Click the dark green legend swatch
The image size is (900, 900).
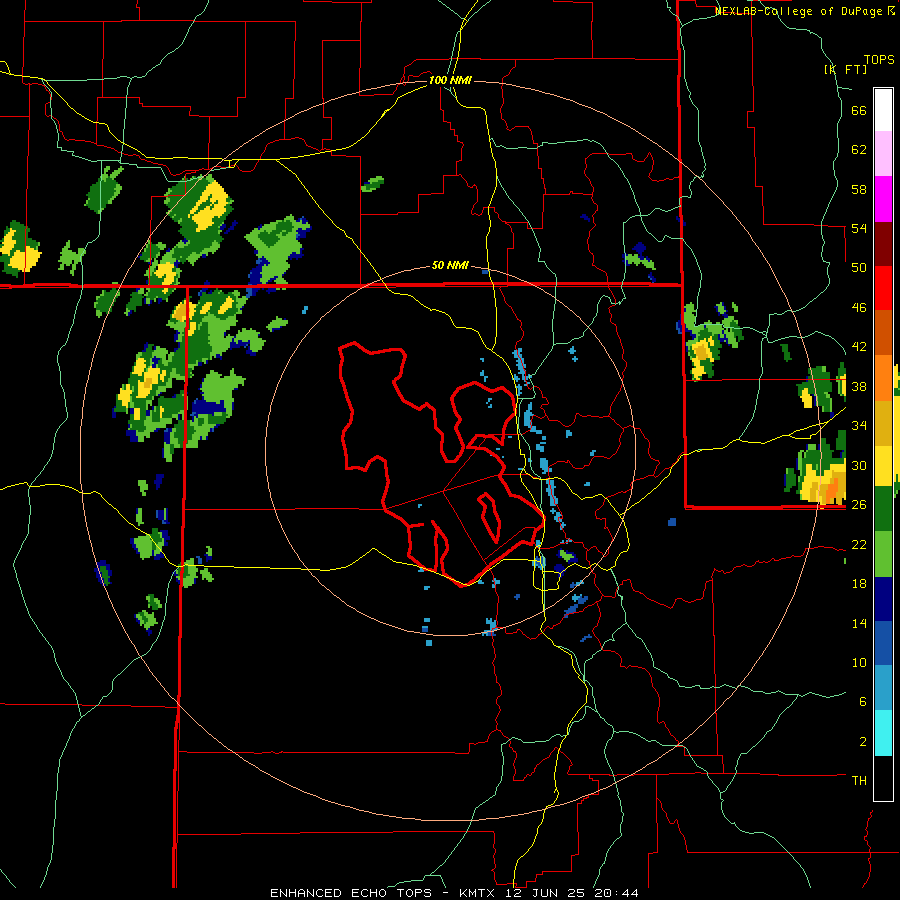883,509
